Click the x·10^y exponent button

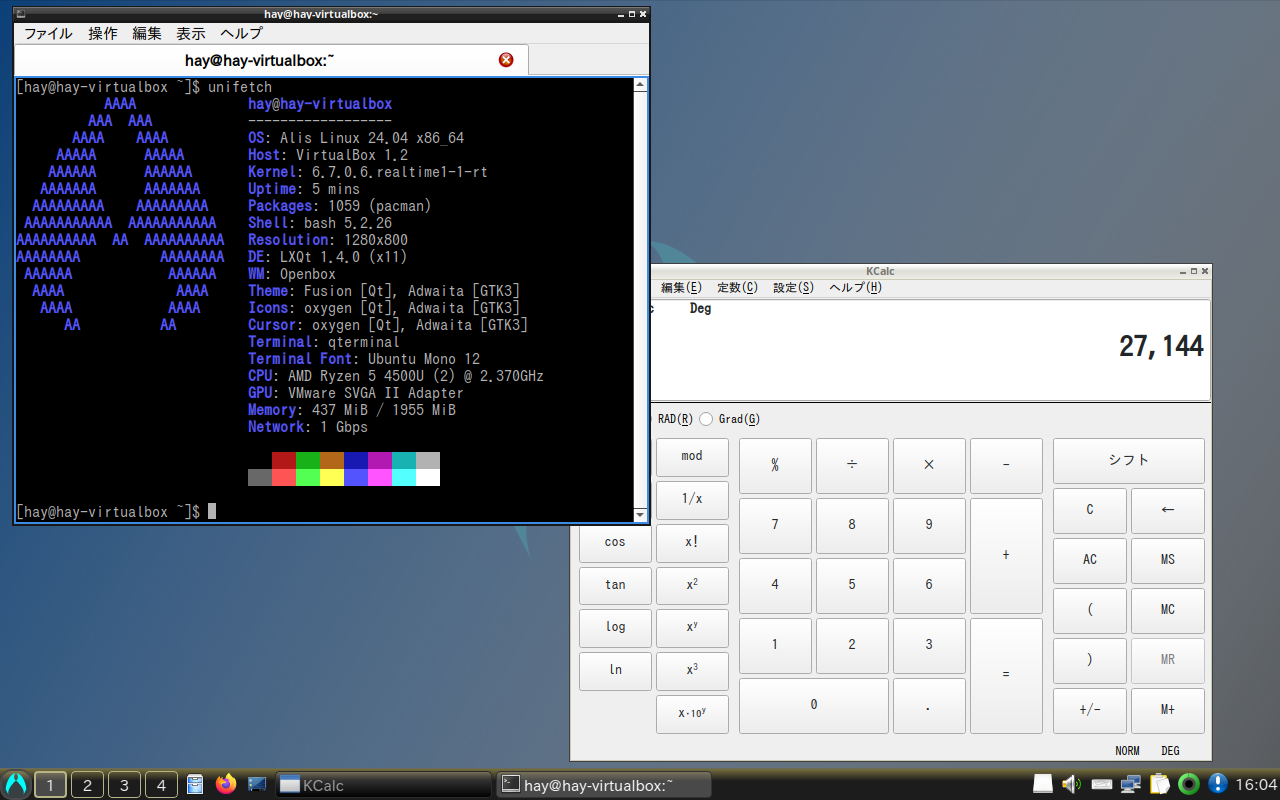(692, 713)
